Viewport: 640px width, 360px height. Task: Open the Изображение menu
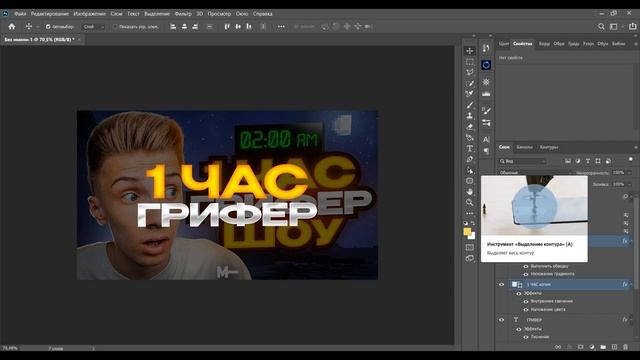[x=89, y=13]
